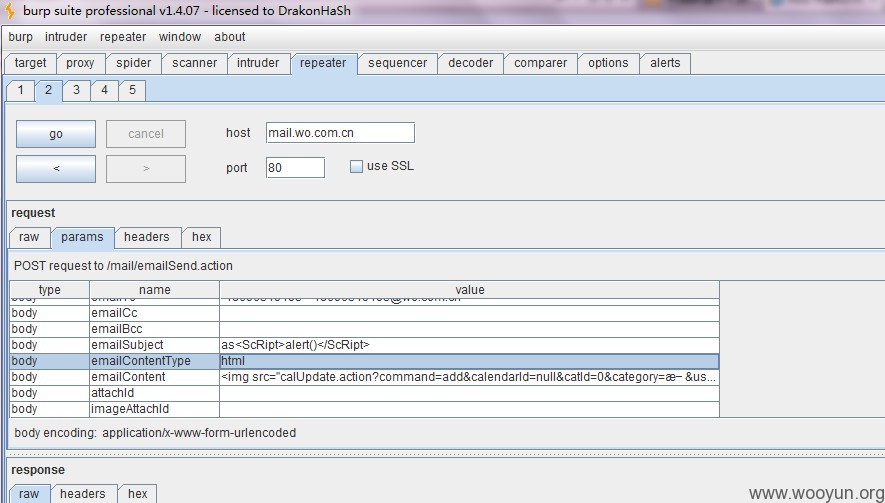885x503 pixels.
Task: Open the burp menu
Action: (x=20, y=37)
